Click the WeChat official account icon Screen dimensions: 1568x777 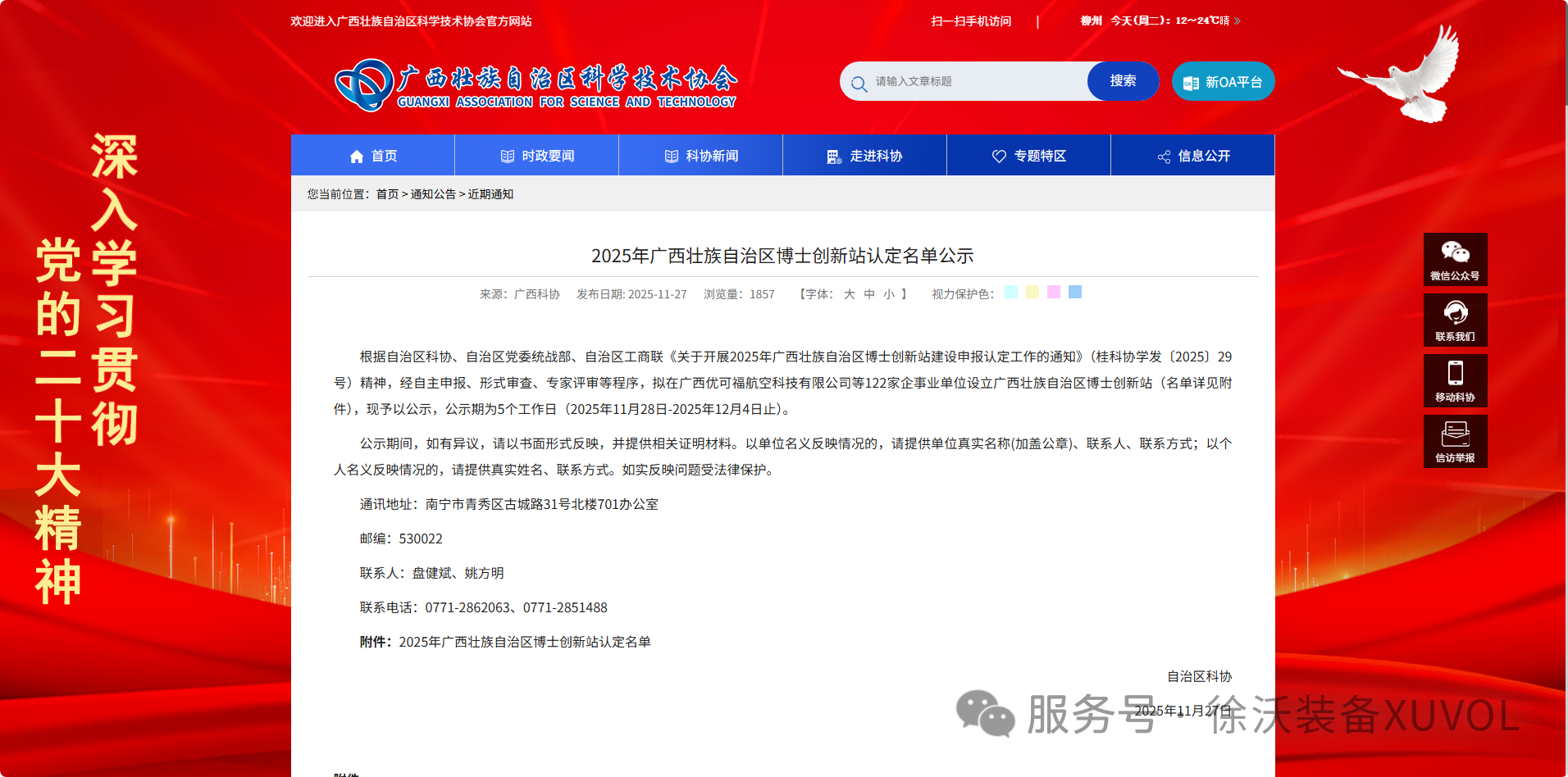tap(1455, 252)
